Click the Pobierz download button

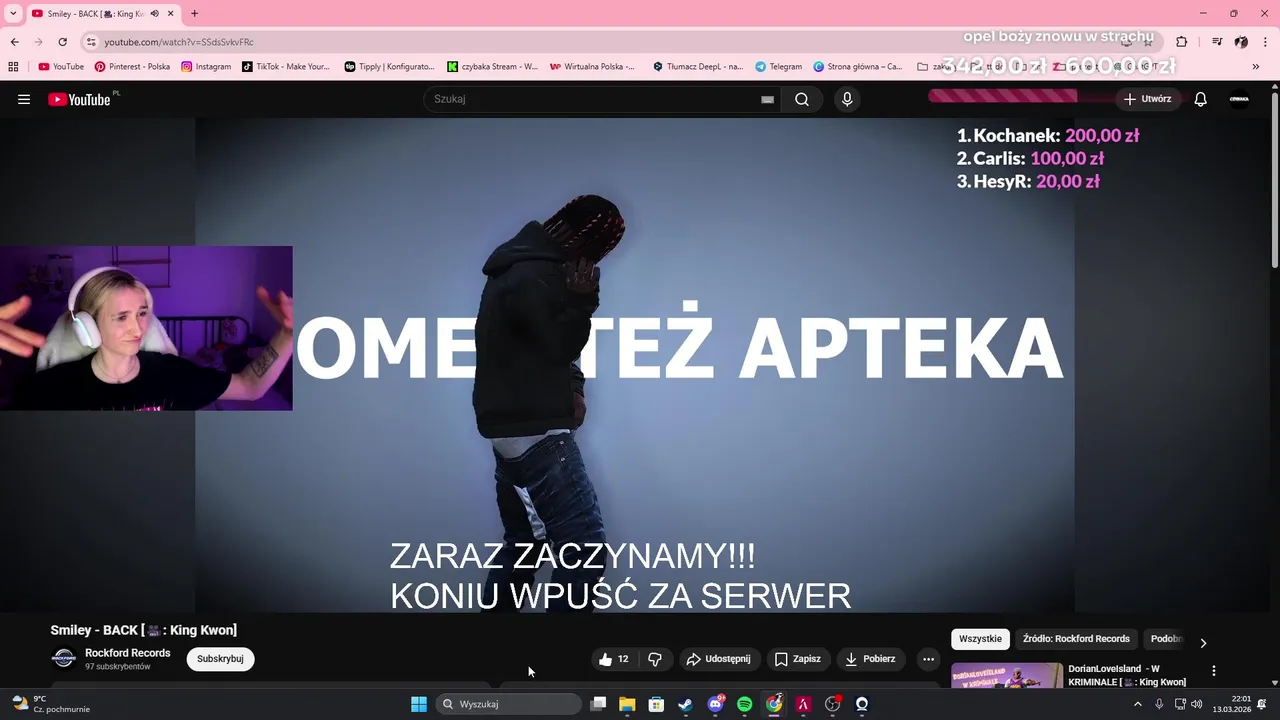(x=870, y=659)
